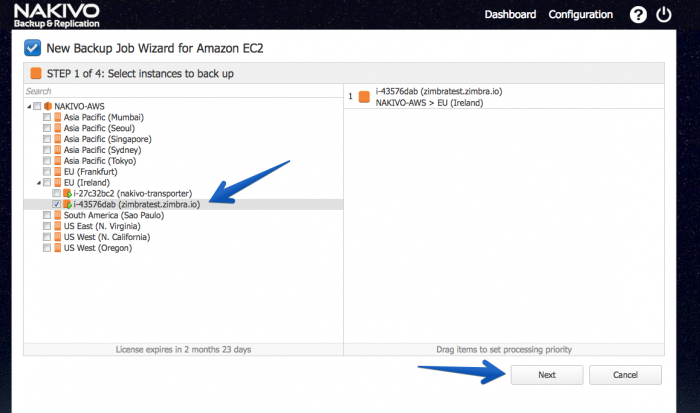The height and width of the screenshot is (413, 700).
Task: Check the i-27c32bc2 nakivo-transporter checkbox
Action: (56, 193)
